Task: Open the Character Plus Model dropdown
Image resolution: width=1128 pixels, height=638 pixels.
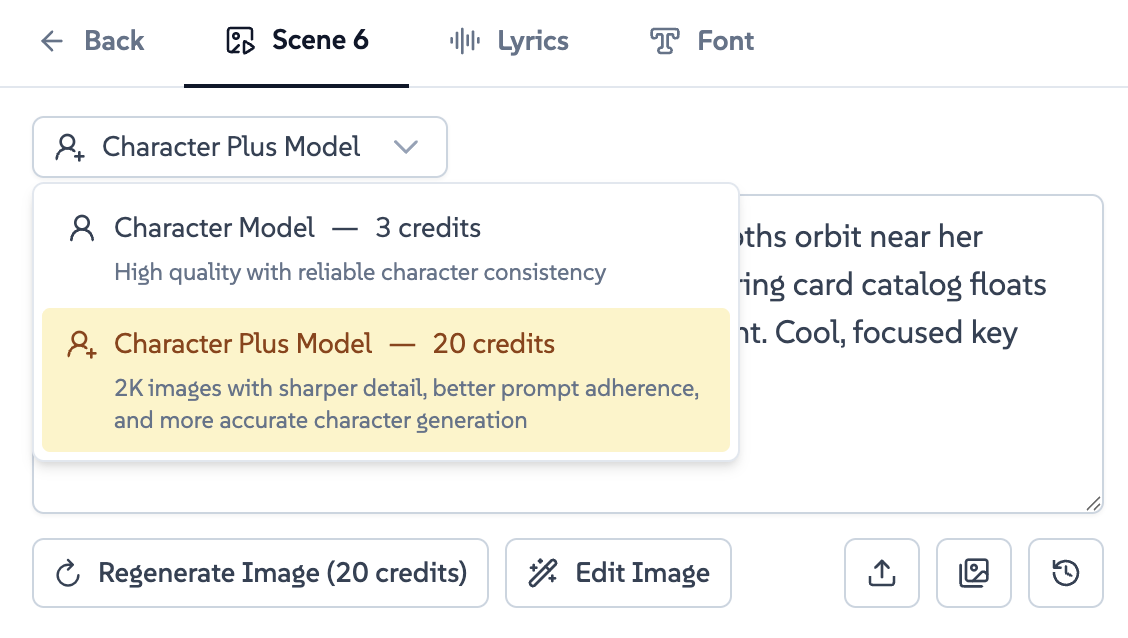Action: pyautogui.click(x=240, y=146)
